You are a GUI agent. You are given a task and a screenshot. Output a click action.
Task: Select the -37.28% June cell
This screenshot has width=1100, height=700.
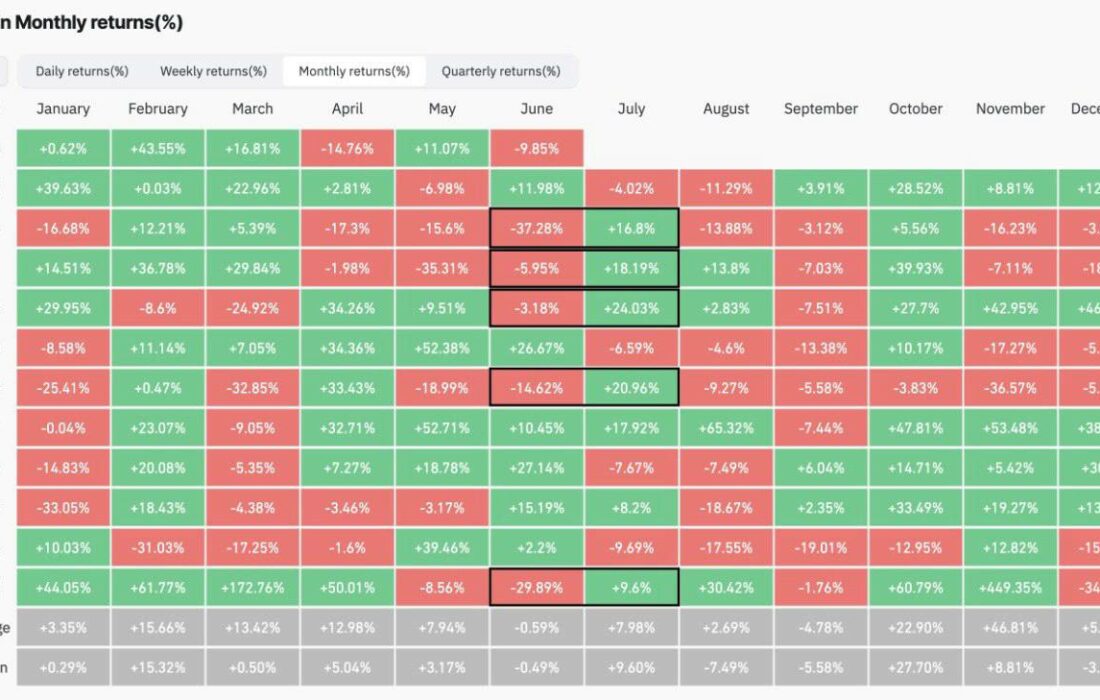click(537, 228)
